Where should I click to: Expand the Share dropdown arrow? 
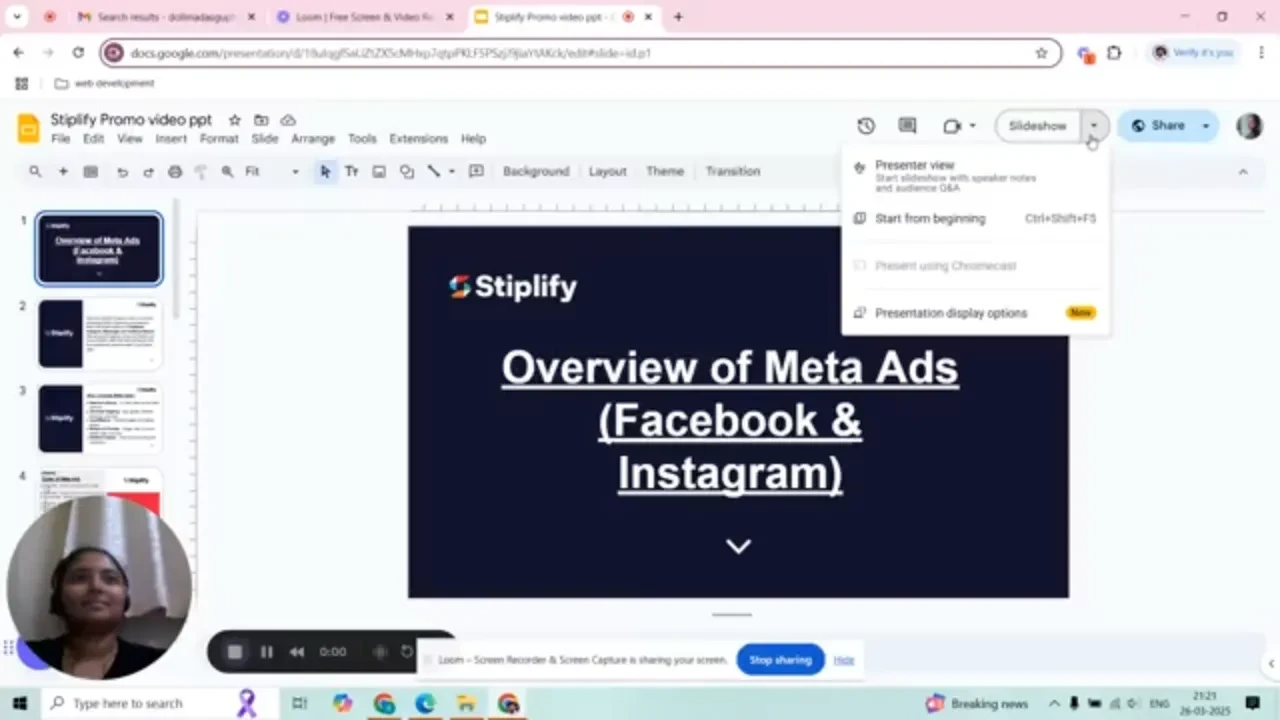click(1206, 126)
